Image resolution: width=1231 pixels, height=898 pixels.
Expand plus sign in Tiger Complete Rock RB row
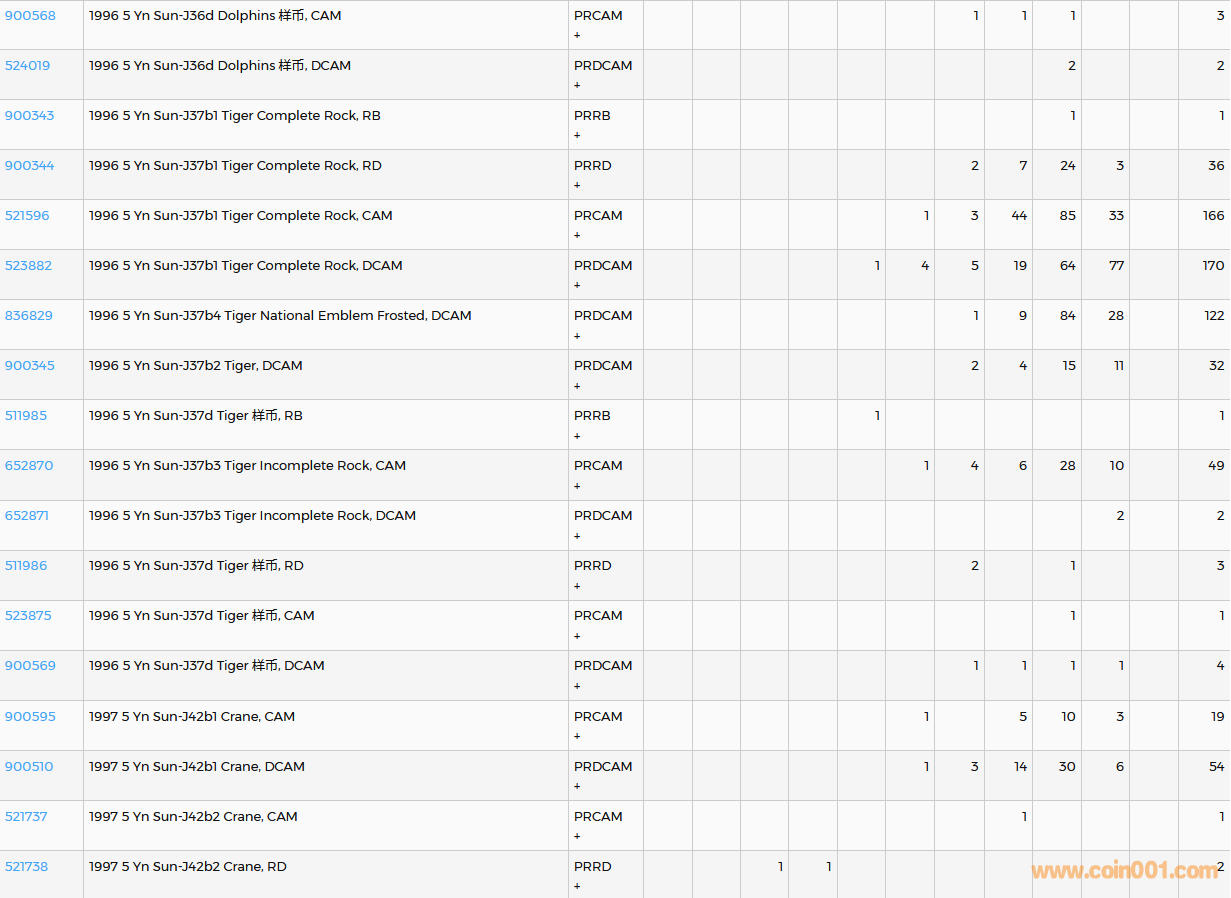pos(577,135)
